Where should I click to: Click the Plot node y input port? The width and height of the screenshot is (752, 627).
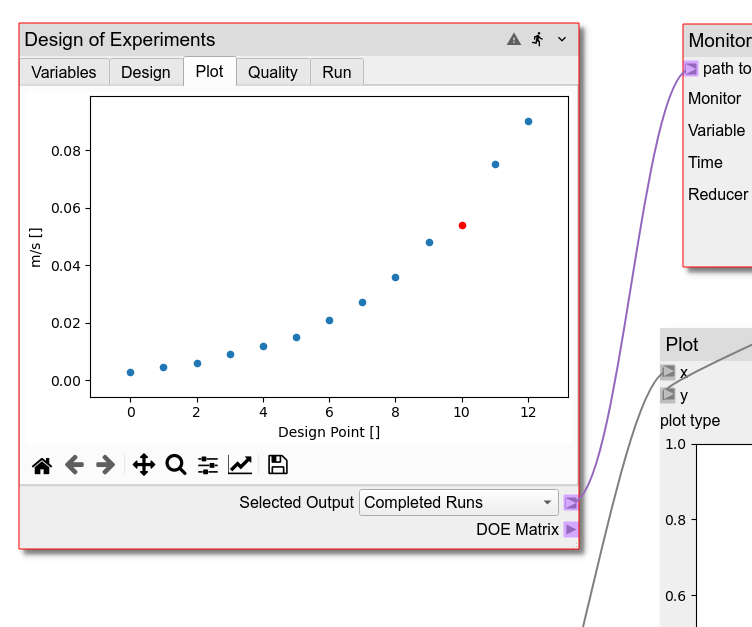tap(668, 395)
